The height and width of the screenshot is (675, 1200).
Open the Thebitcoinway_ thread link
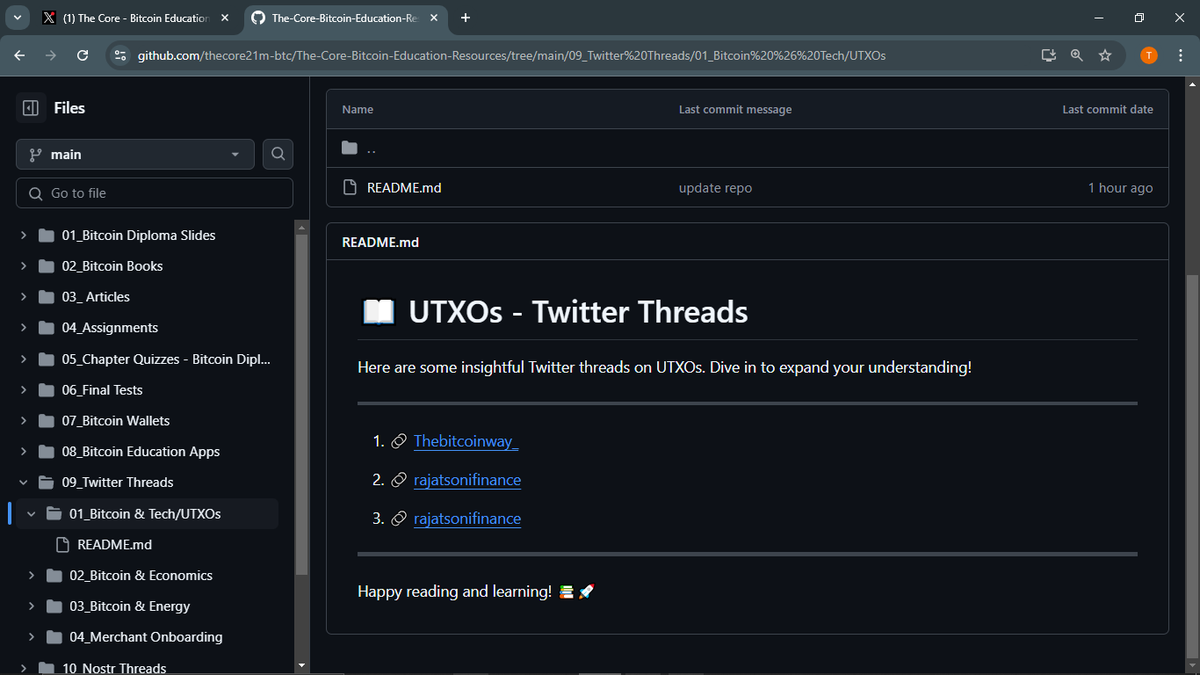point(466,441)
